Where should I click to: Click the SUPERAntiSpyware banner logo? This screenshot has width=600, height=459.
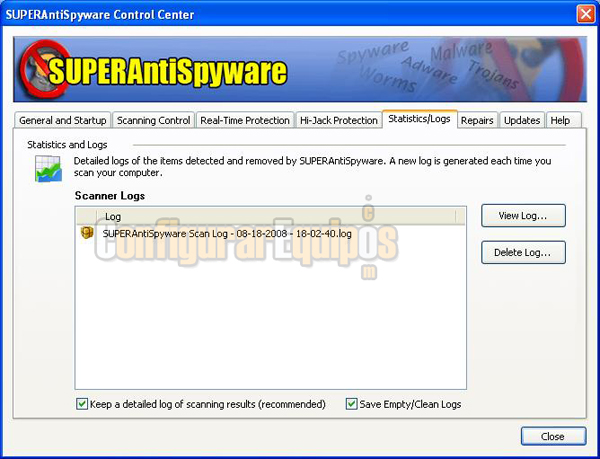tap(153, 70)
